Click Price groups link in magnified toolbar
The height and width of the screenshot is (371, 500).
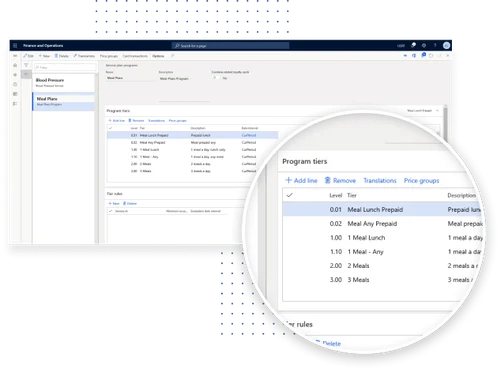click(421, 181)
